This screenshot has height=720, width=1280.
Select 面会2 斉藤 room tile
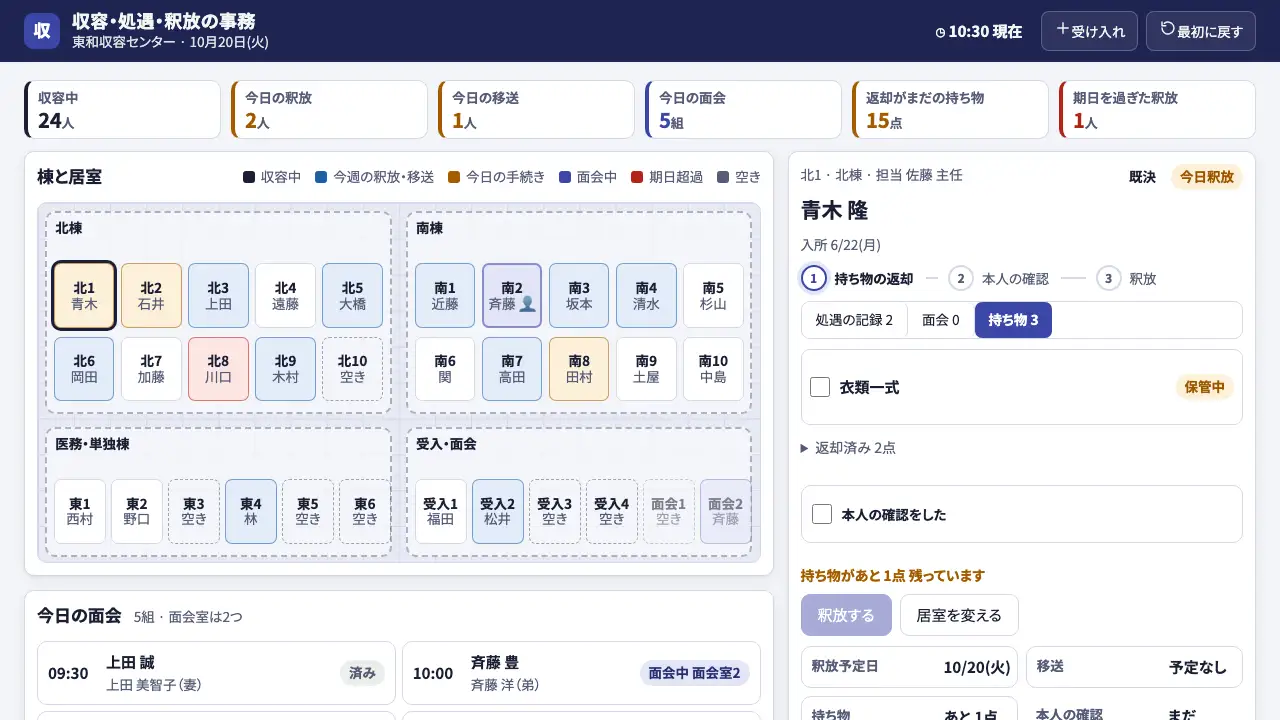coord(726,511)
